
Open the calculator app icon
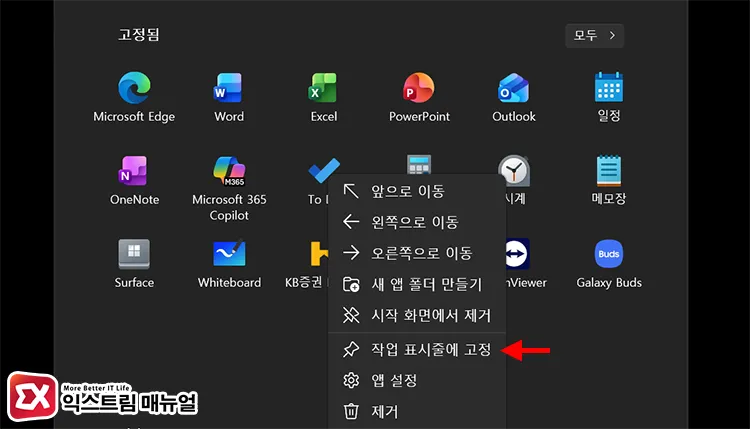419,164
